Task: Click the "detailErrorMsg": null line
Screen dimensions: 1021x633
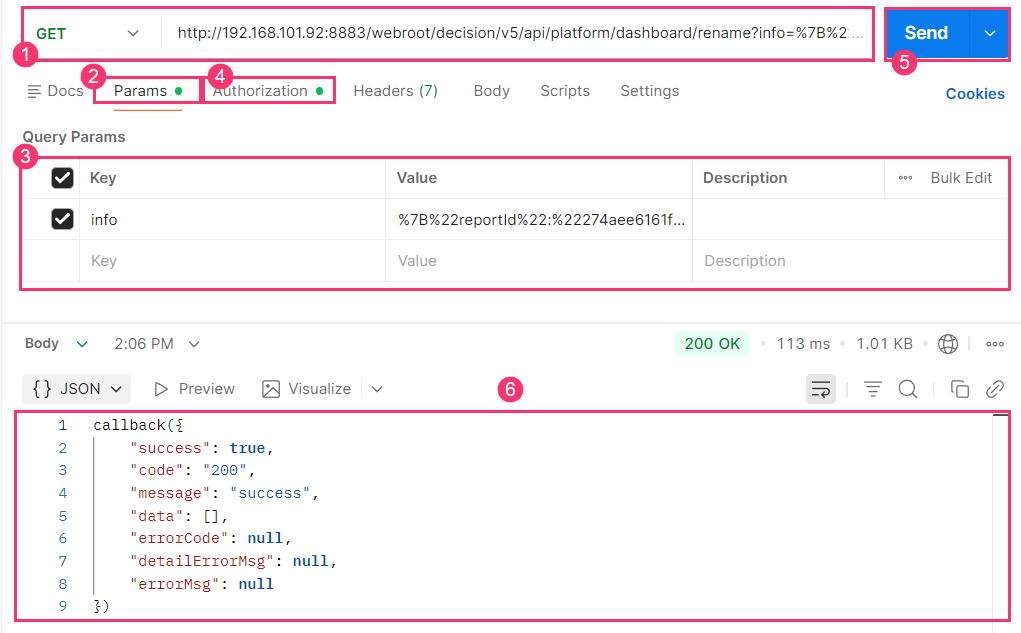Action: pos(233,561)
